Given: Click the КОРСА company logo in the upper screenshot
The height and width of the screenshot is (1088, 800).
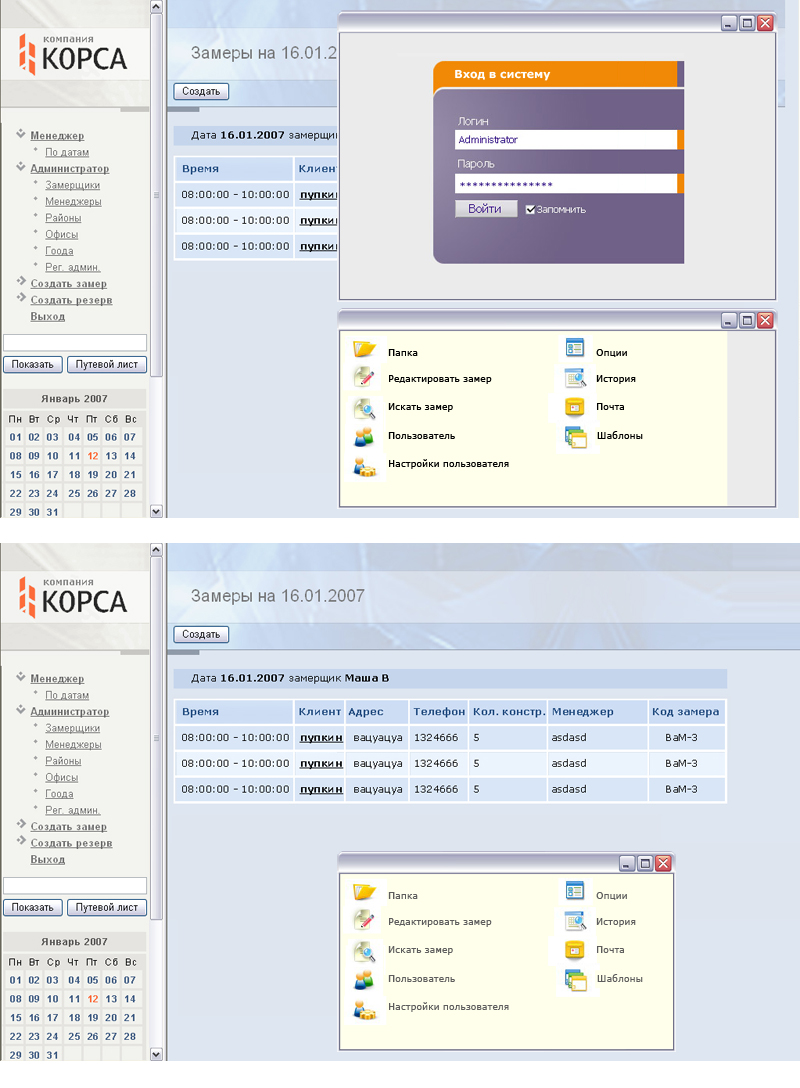Looking at the screenshot, I should [74, 53].
